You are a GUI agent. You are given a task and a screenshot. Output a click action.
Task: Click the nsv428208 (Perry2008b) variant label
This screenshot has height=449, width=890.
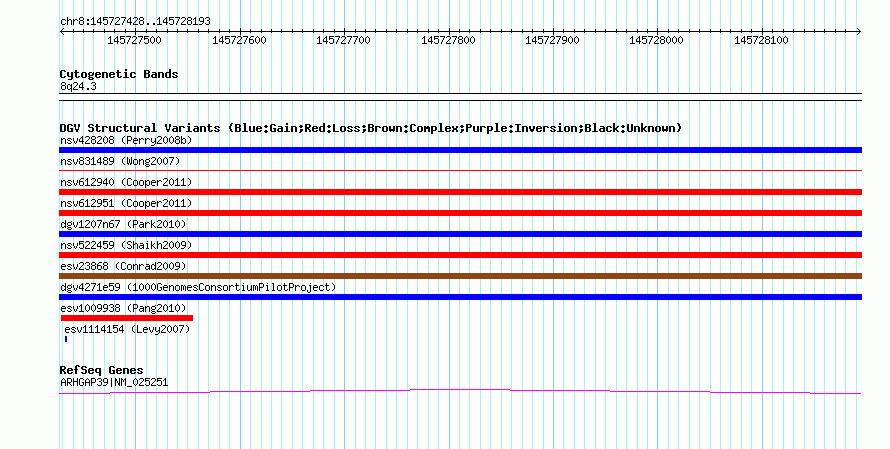(126, 140)
